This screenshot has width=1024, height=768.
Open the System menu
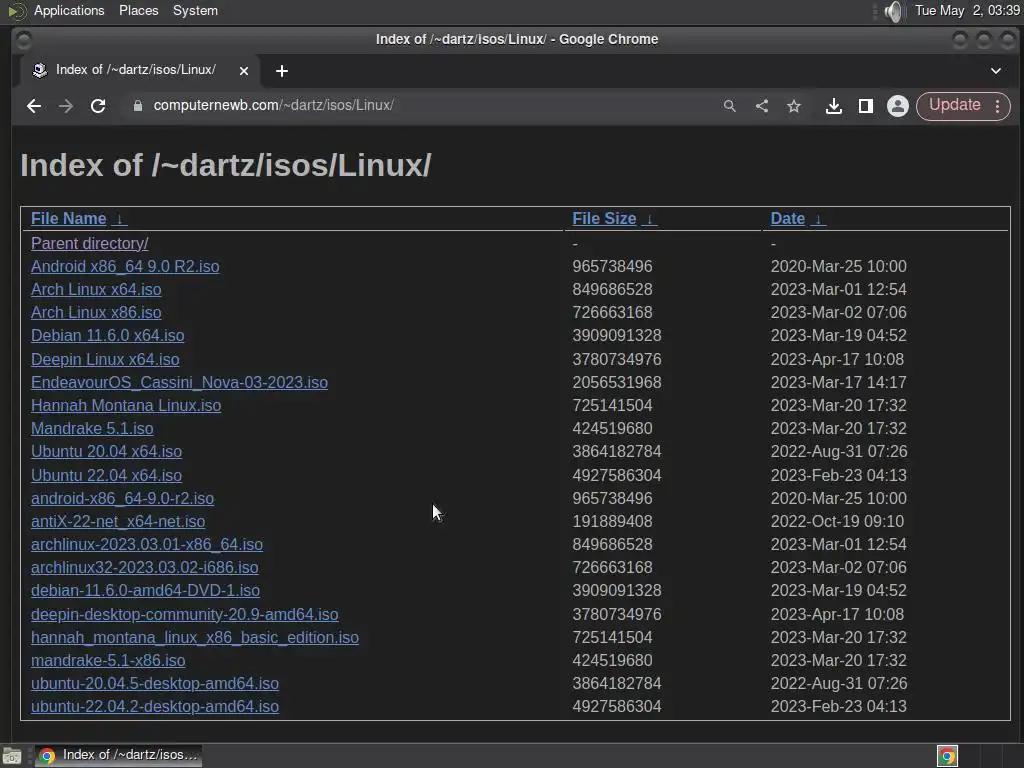195,10
